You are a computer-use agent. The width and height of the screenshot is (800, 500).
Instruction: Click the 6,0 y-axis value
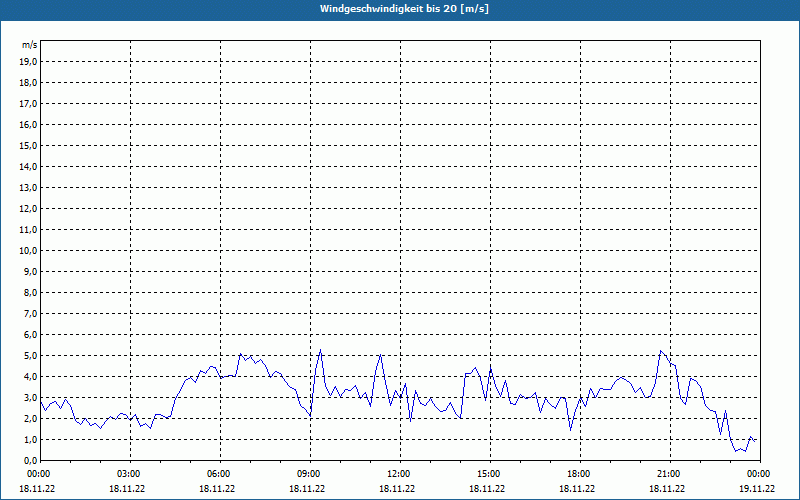(x=31, y=334)
